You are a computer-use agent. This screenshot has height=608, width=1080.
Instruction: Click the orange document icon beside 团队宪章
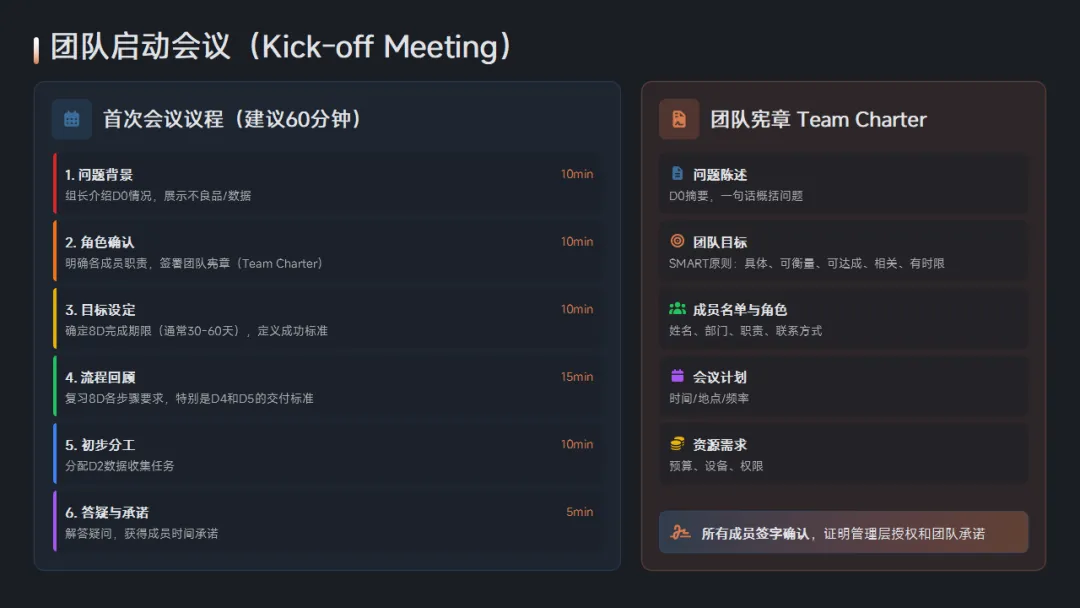679,119
